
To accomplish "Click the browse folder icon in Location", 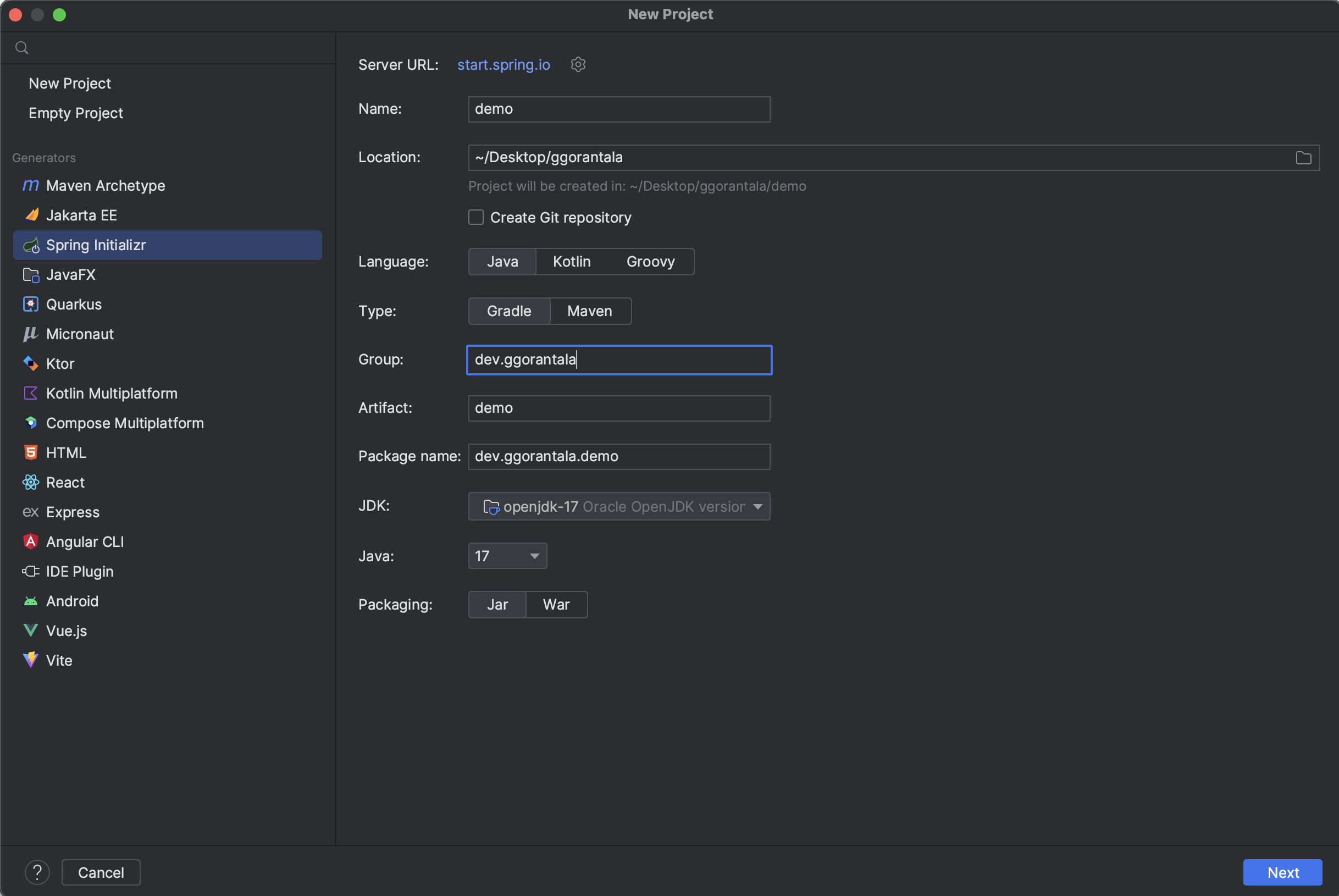I will [x=1303, y=158].
